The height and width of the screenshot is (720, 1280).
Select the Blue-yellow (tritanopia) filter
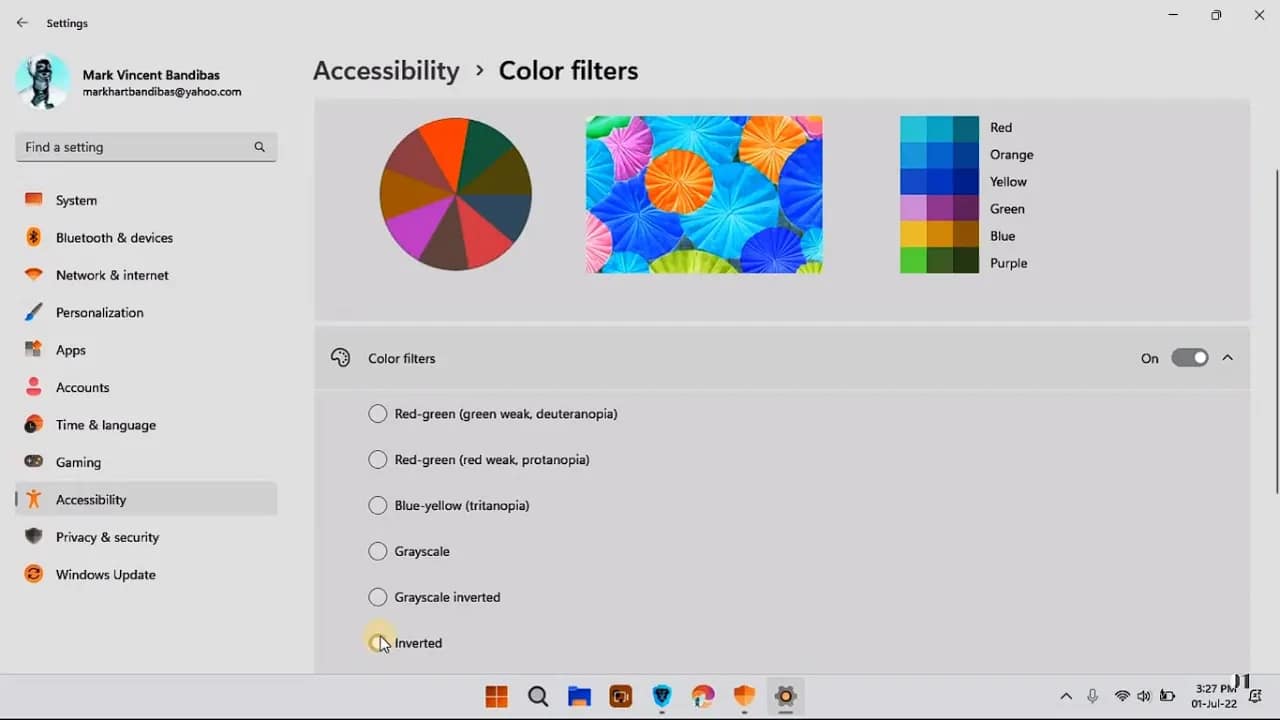click(x=378, y=505)
